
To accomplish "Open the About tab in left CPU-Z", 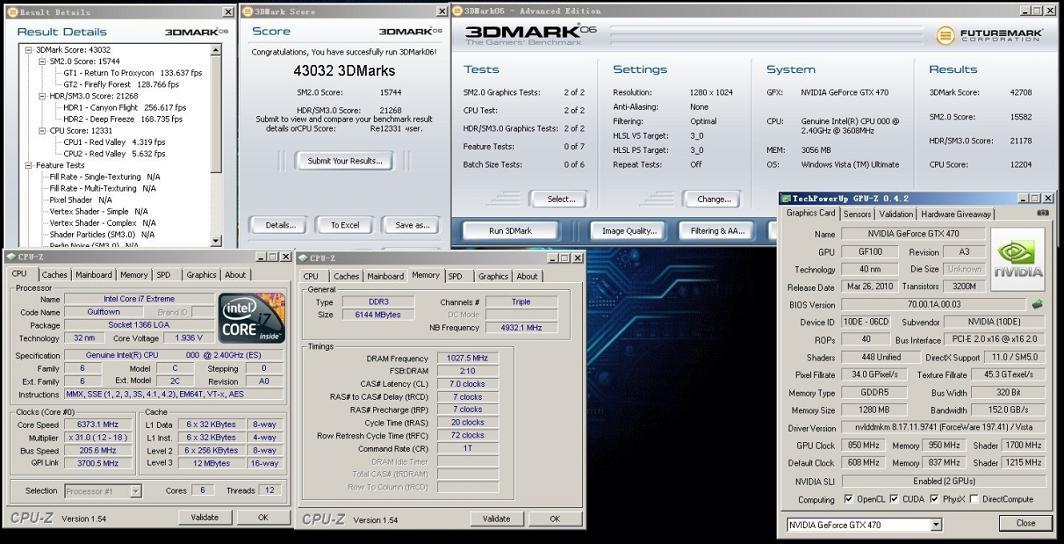I will click(x=235, y=275).
